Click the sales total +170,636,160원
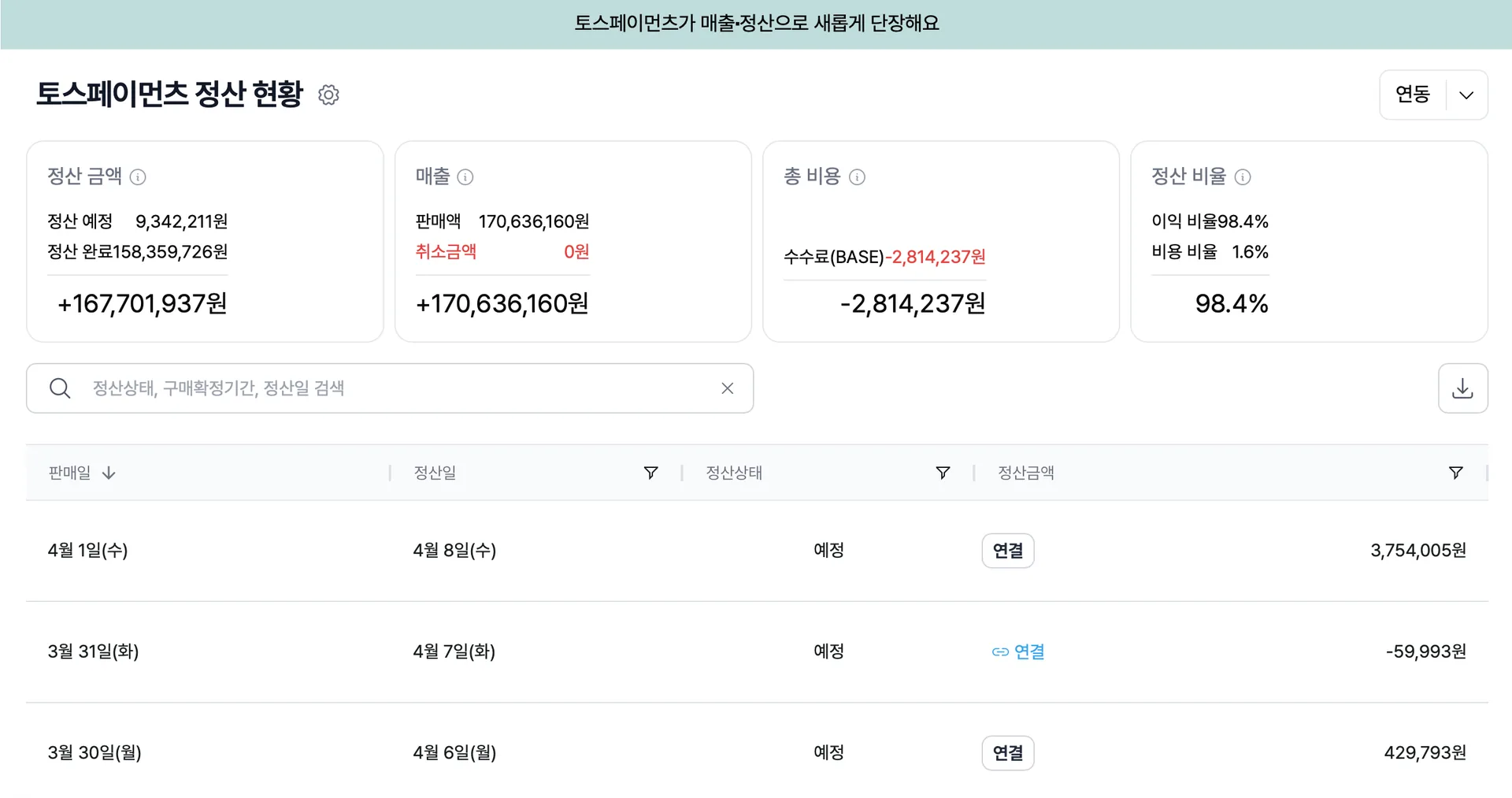Viewport: 1512px width, 798px height. point(502,303)
